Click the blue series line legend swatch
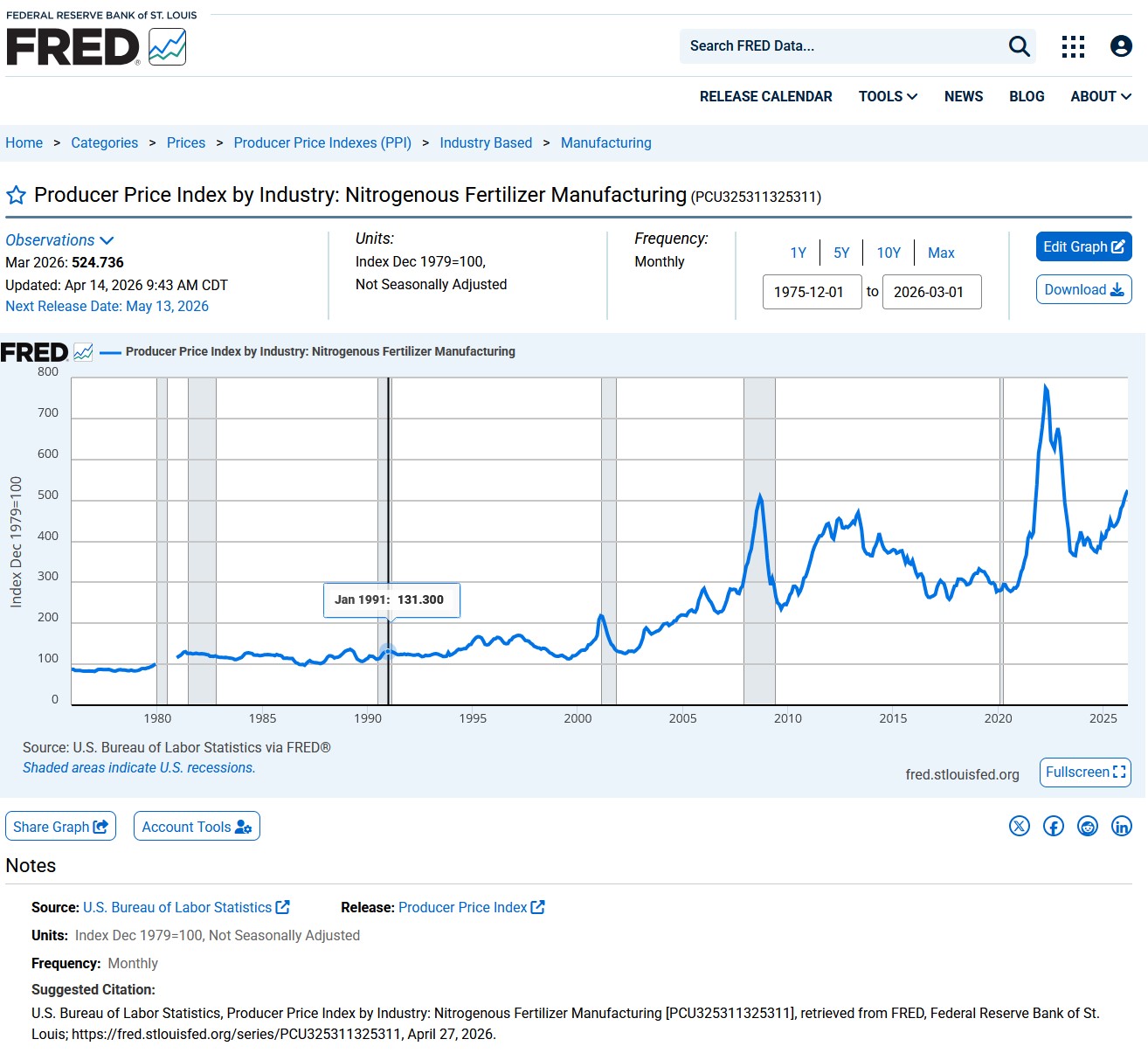The image size is (1148, 1060). (x=110, y=352)
